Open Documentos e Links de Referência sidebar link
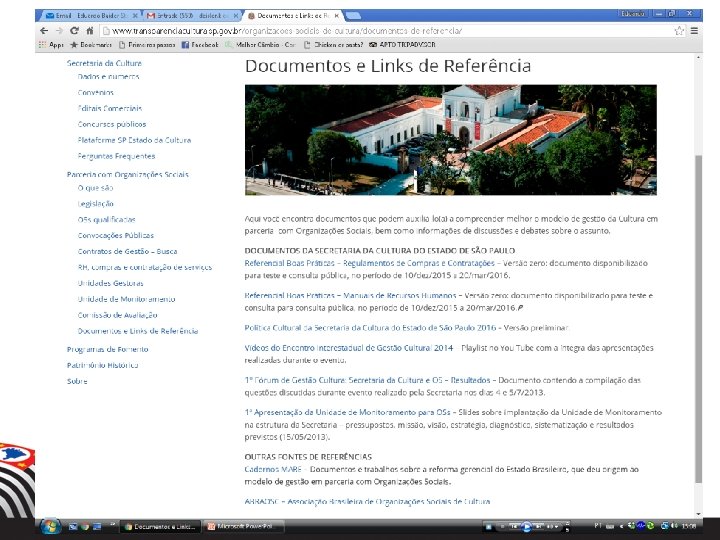Screen dimensions: 720x540 [138, 331]
